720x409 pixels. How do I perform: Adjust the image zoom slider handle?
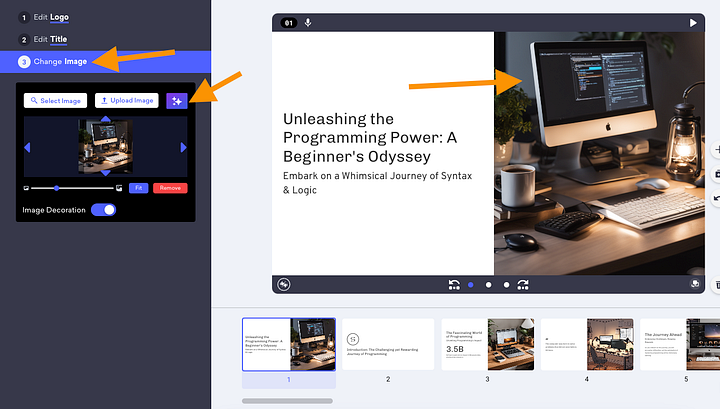[56, 188]
